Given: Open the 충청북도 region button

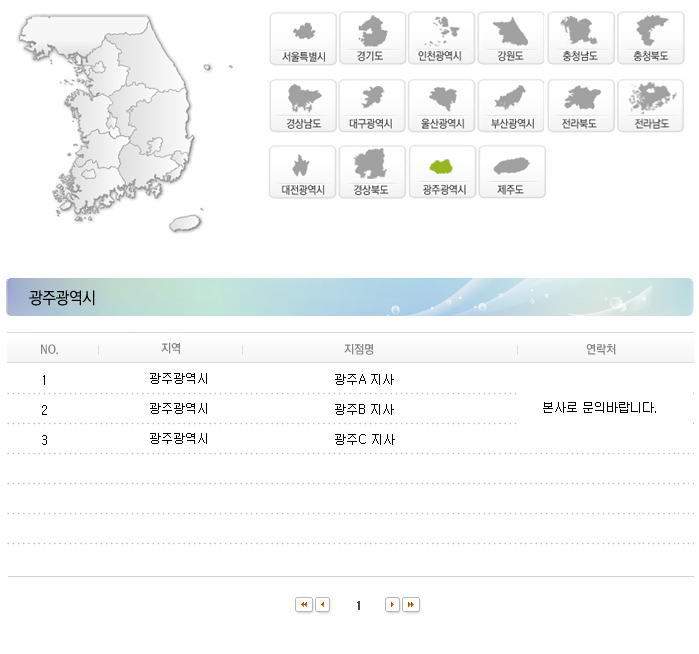Looking at the screenshot, I should (x=650, y=39).
